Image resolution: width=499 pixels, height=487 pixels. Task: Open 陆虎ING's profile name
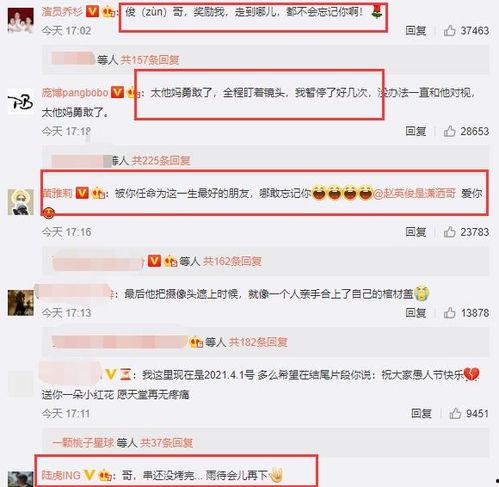click(61, 475)
